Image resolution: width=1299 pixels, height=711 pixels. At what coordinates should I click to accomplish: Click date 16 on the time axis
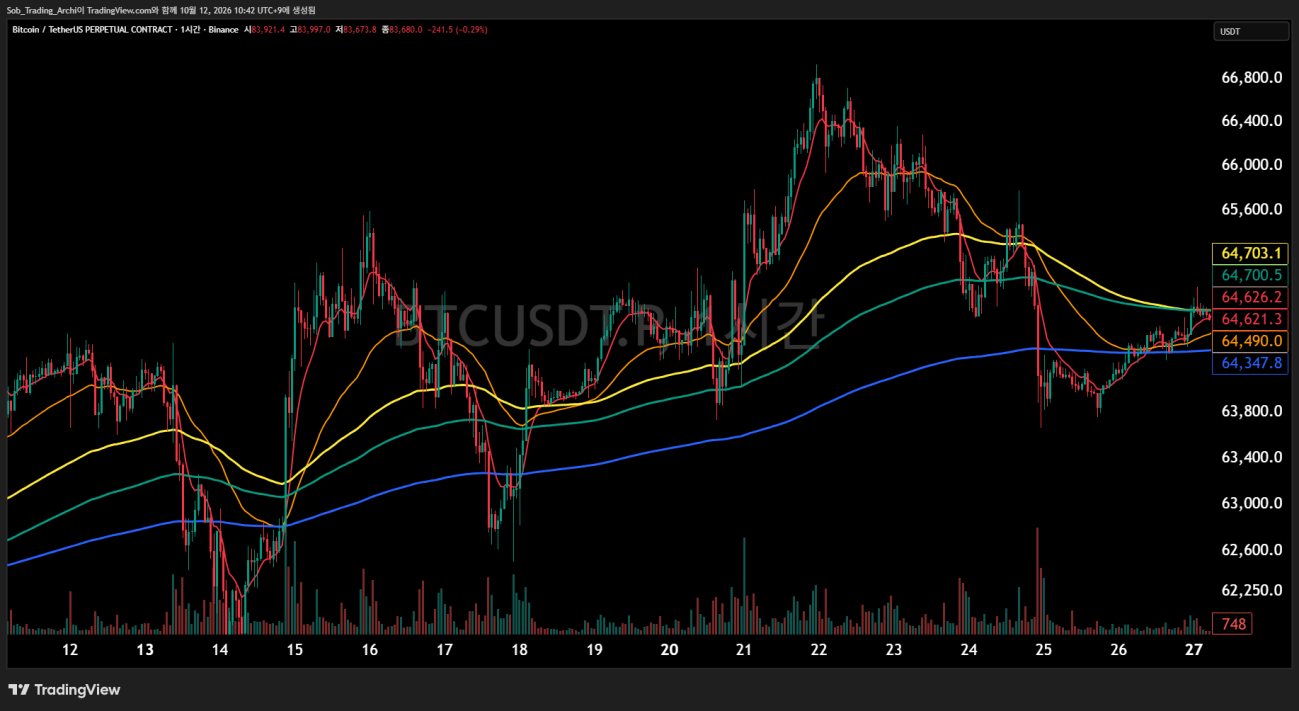click(x=370, y=650)
